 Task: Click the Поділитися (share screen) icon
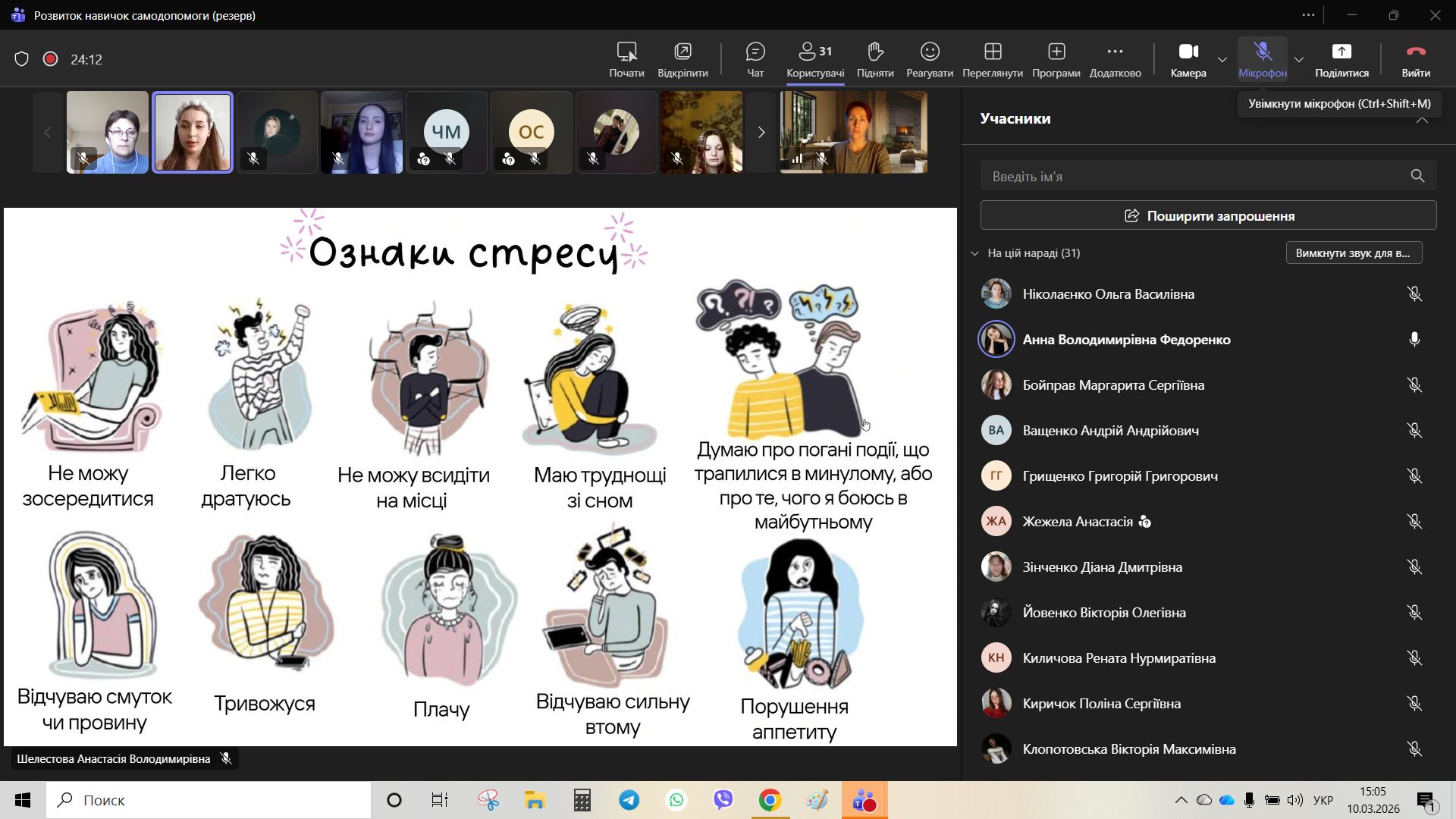click(1341, 52)
